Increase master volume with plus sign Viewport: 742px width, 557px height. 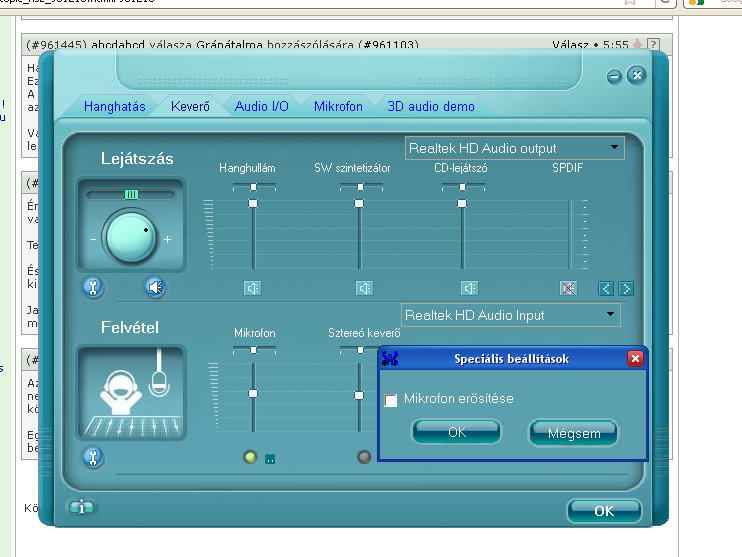click(x=168, y=239)
